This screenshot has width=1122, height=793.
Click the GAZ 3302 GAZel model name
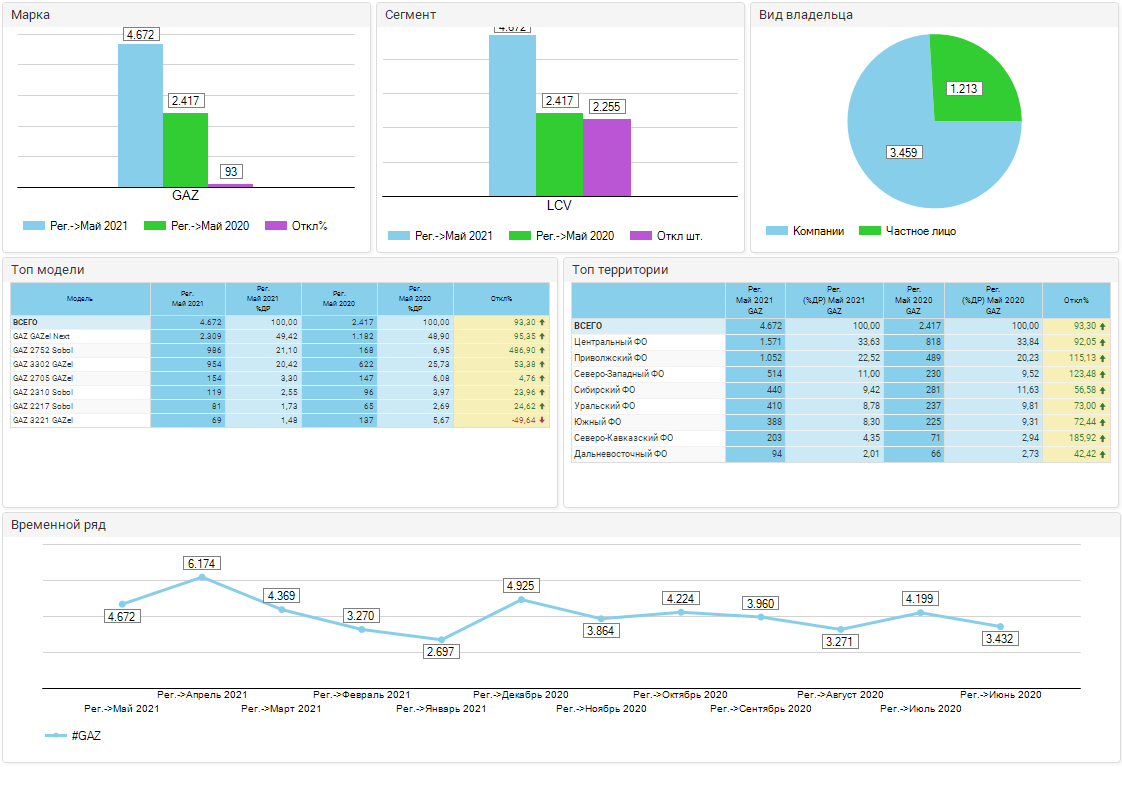coord(41,364)
